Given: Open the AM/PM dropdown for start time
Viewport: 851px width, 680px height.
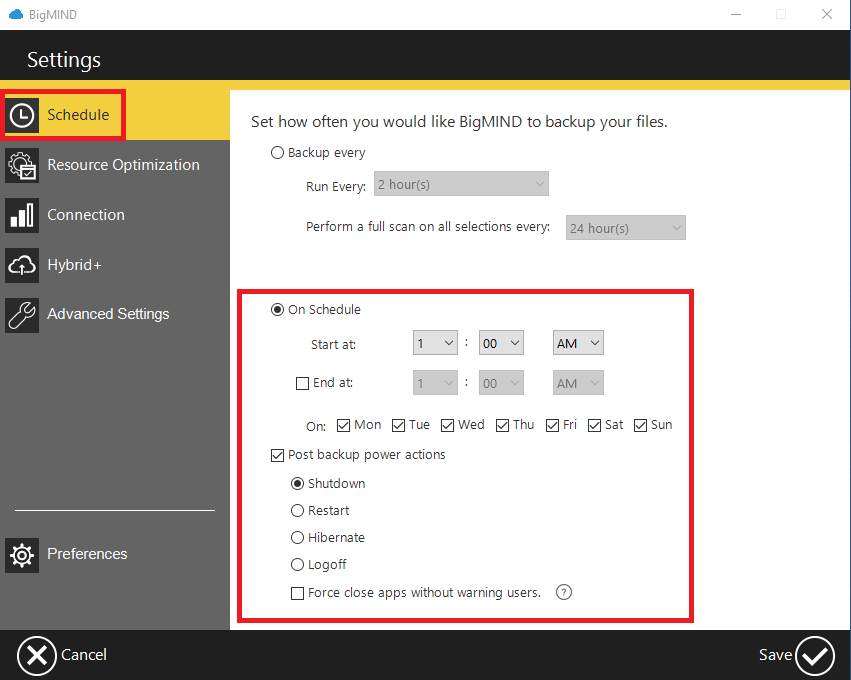Looking at the screenshot, I should point(577,342).
